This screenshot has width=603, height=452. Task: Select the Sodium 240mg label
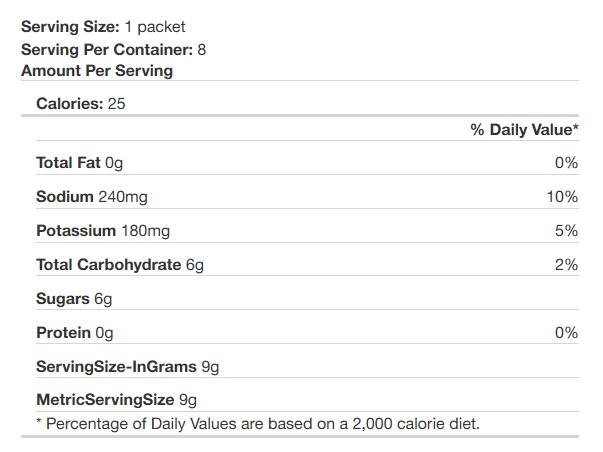pyautogui.click(x=92, y=197)
